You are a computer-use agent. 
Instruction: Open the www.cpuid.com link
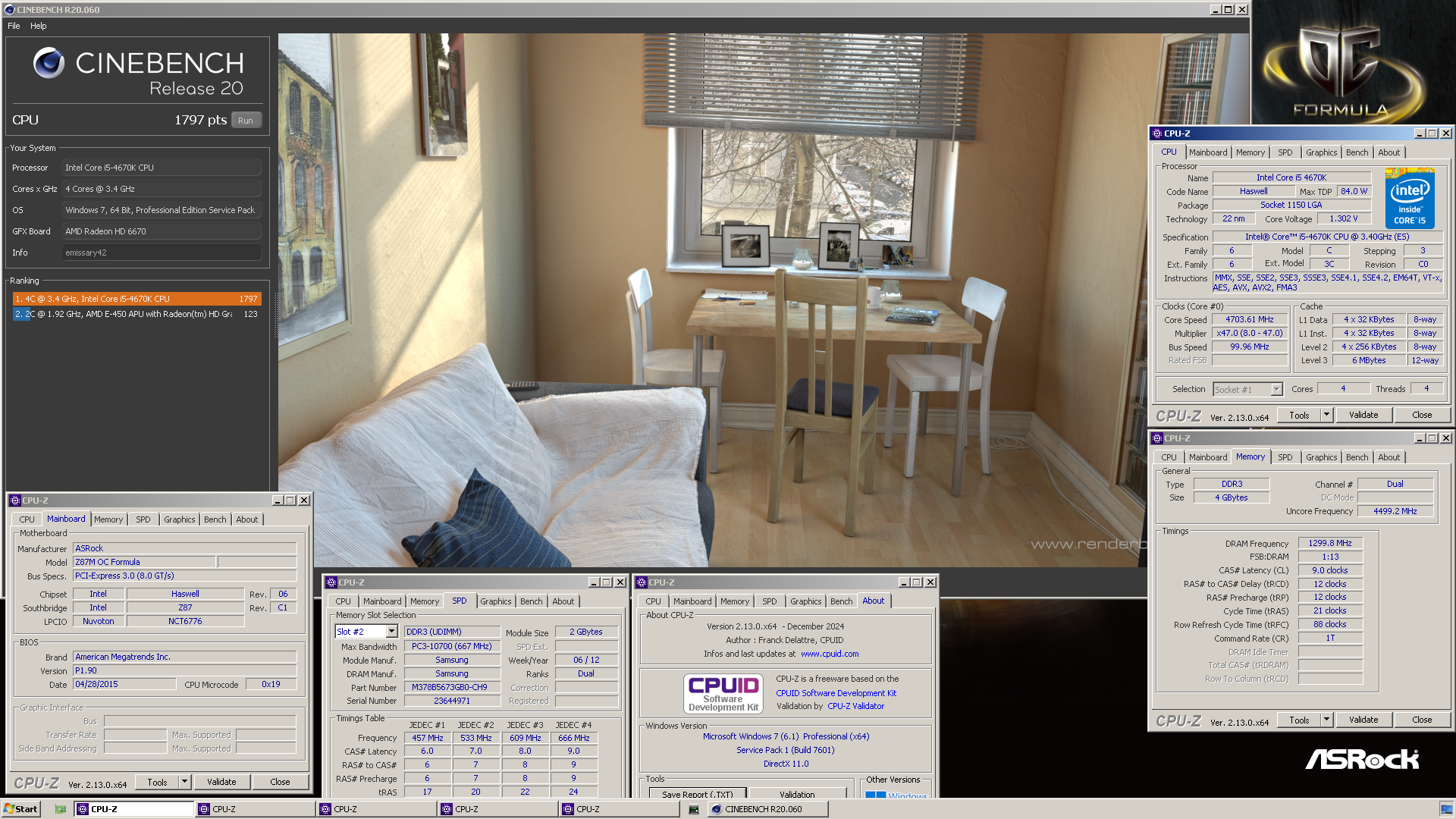point(830,654)
